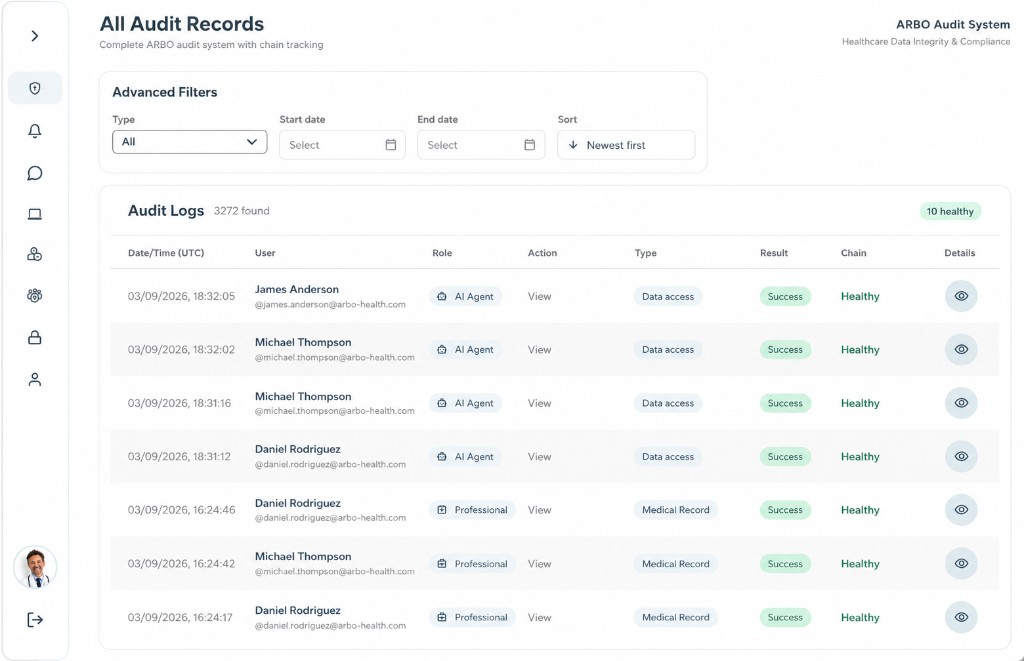Click the eye icon for the 16:24:17 record
This screenshot has width=1024, height=661.
[x=961, y=617]
